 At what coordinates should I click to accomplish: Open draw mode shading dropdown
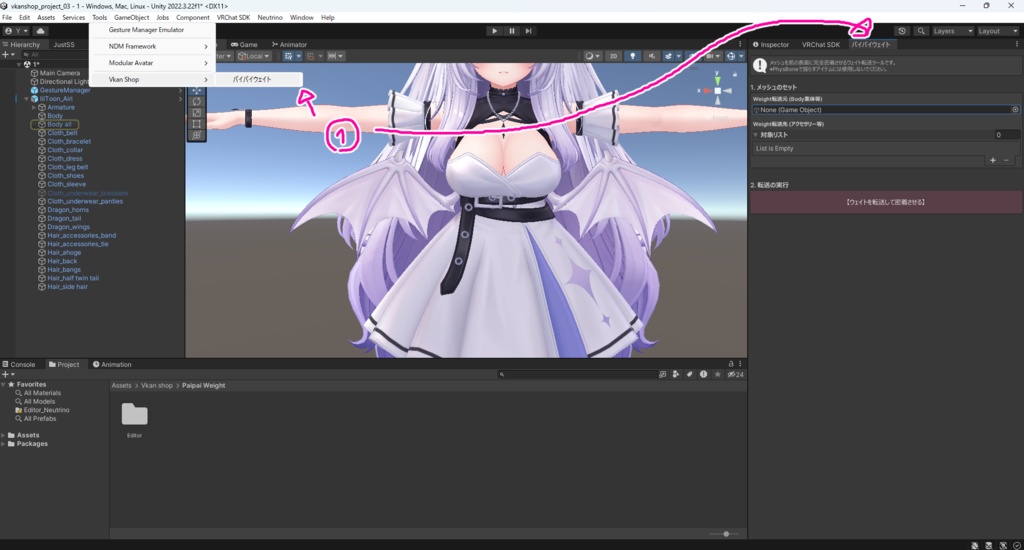coord(592,56)
